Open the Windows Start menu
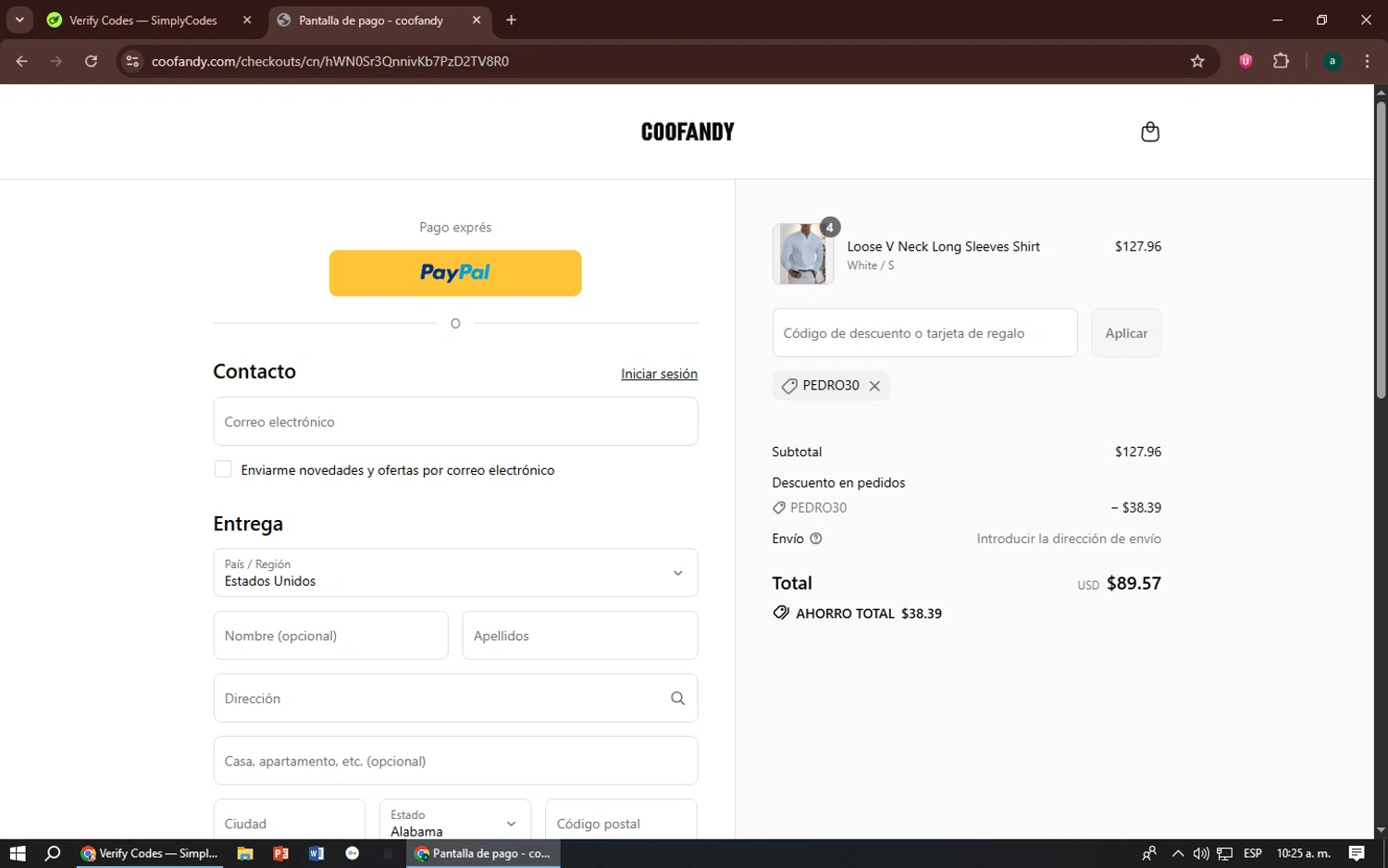Image resolution: width=1388 pixels, height=868 pixels. click(x=18, y=853)
